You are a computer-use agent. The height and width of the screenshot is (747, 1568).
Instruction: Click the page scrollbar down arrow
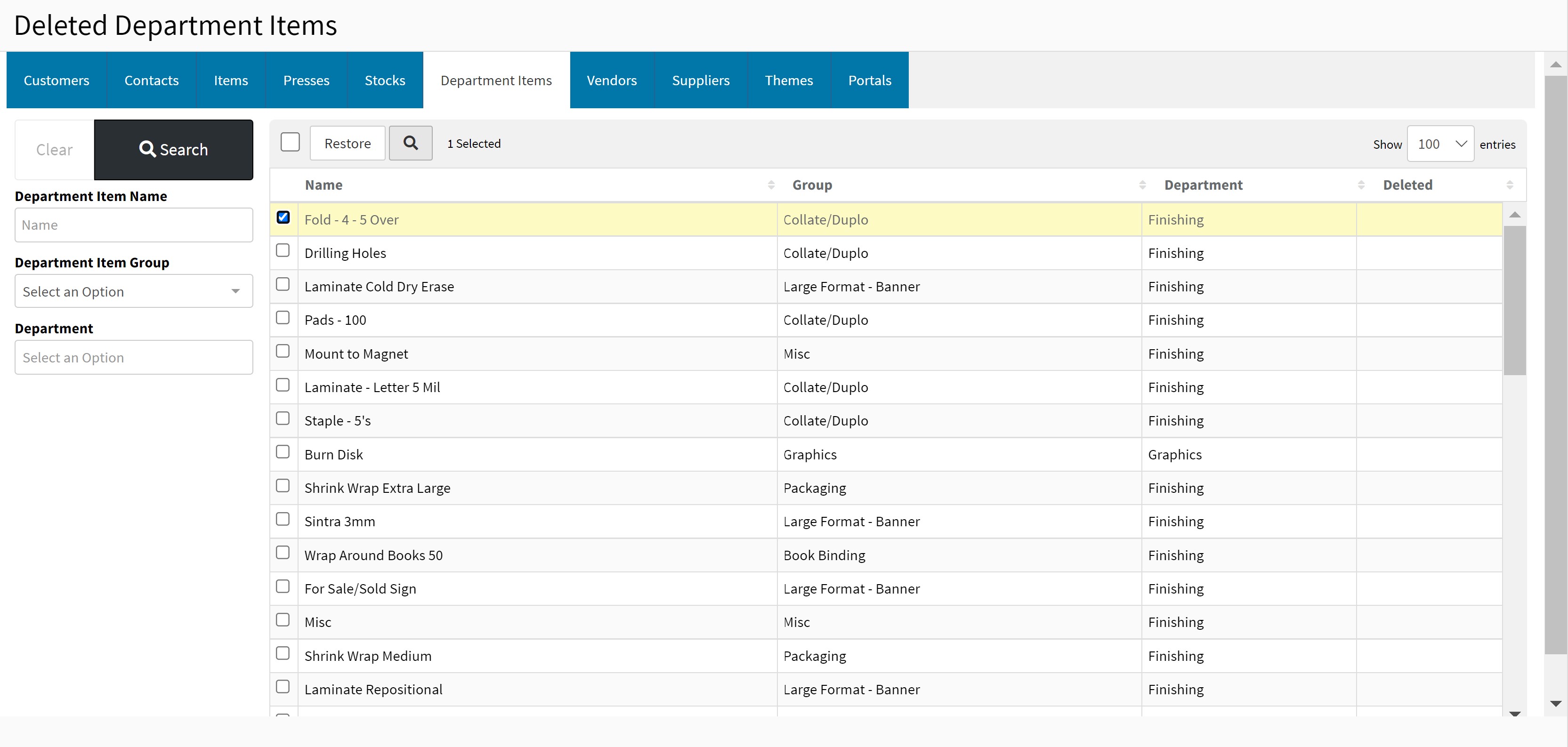click(1555, 704)
